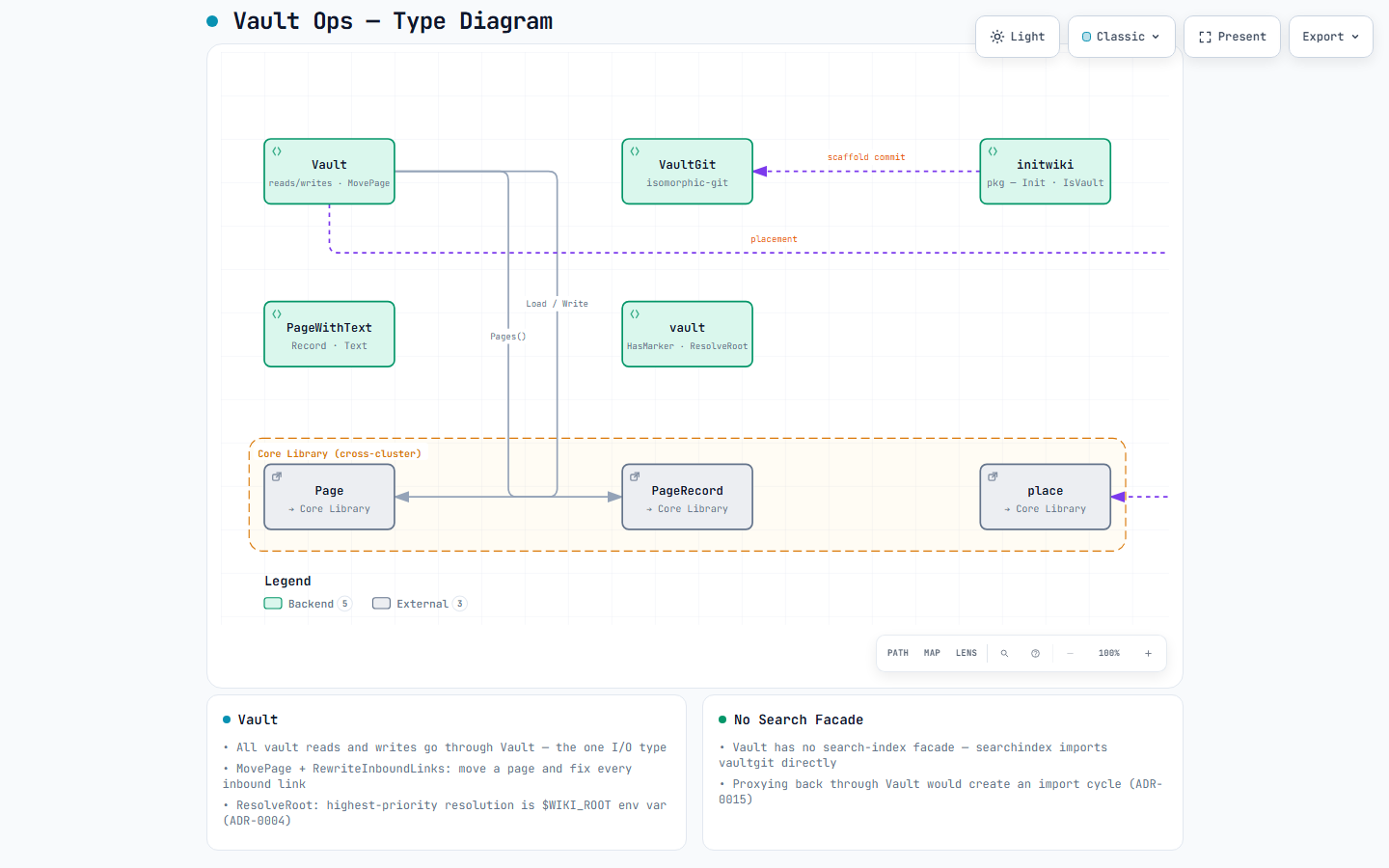1389x868 pixels.
Task: Click 'Core Library (cross-cluster)' group label
Action: point(340,453)
